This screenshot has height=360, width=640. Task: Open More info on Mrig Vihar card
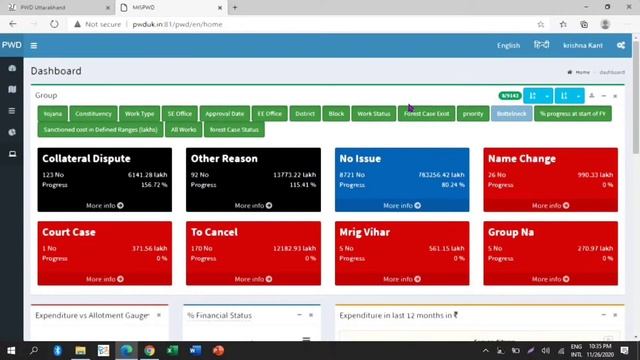(x=402, y=279)
